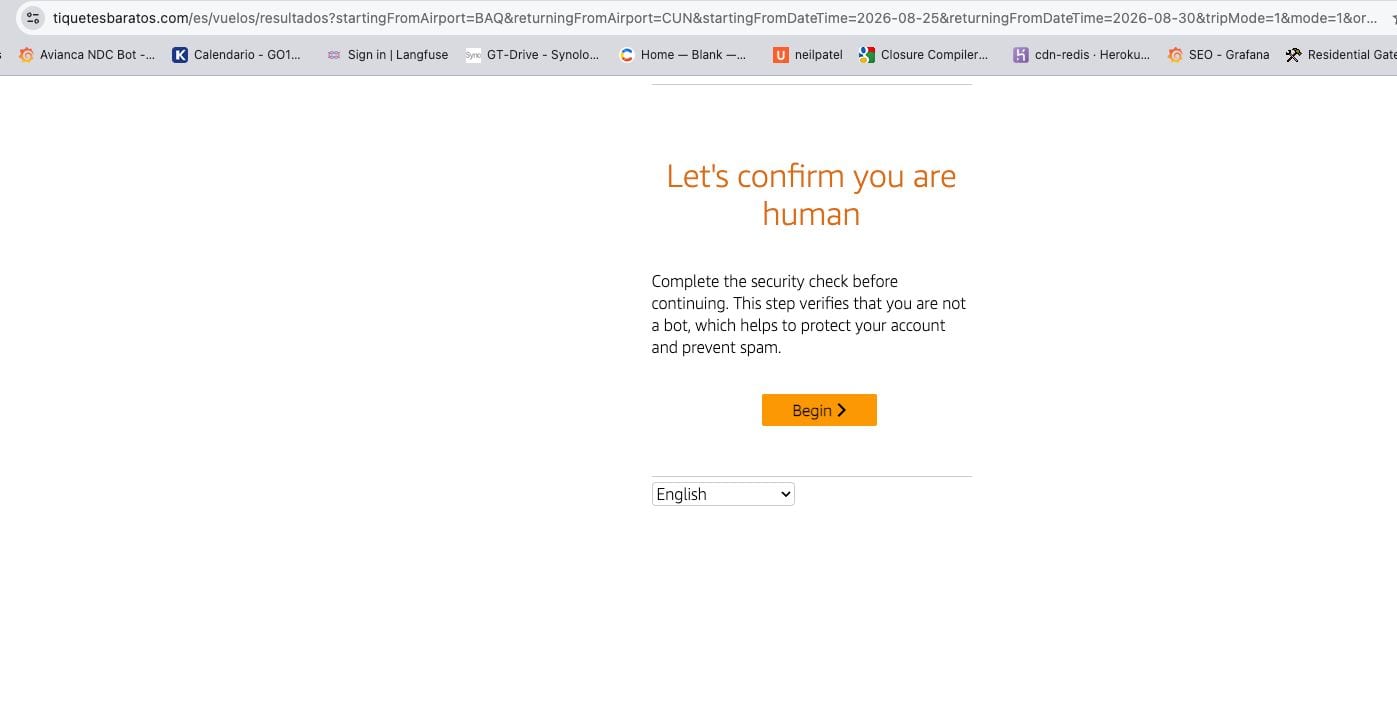Open the Calendario GO1 bookmark
Image resolution: width=1397 pixels, height=713 pixels.
tap(236, 55)
